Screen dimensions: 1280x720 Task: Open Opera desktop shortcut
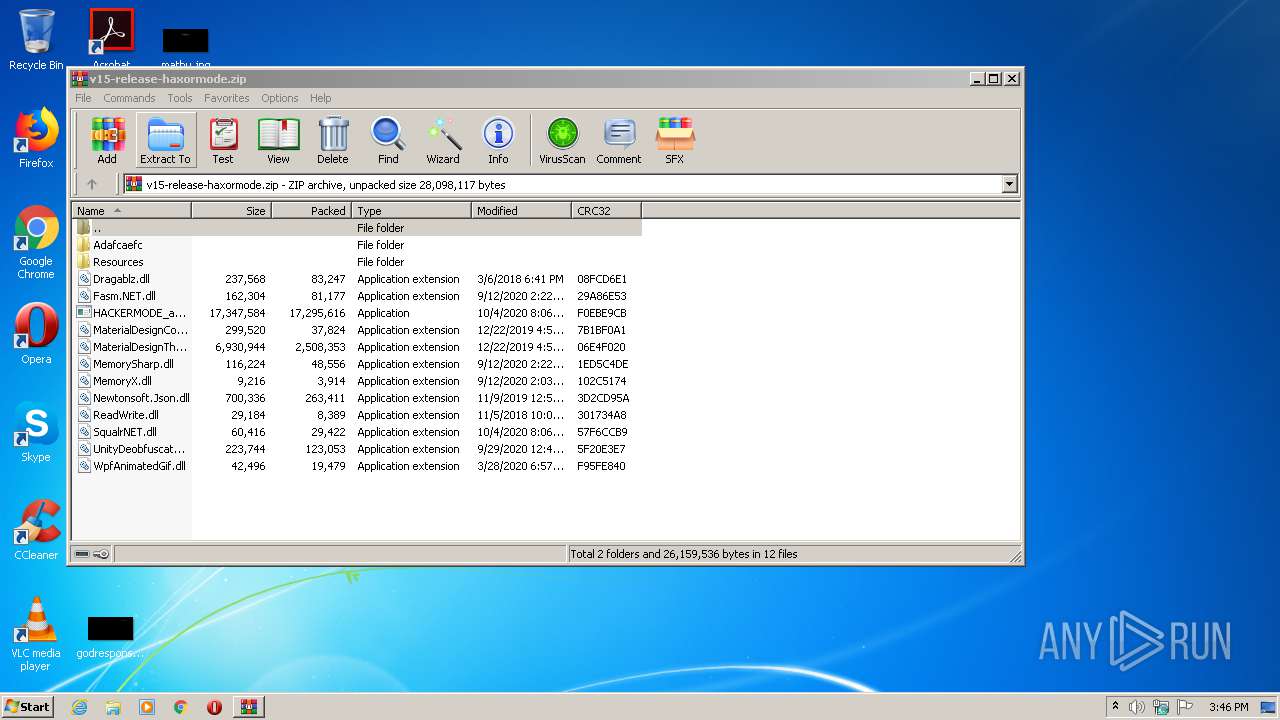(x=36, y=334)
